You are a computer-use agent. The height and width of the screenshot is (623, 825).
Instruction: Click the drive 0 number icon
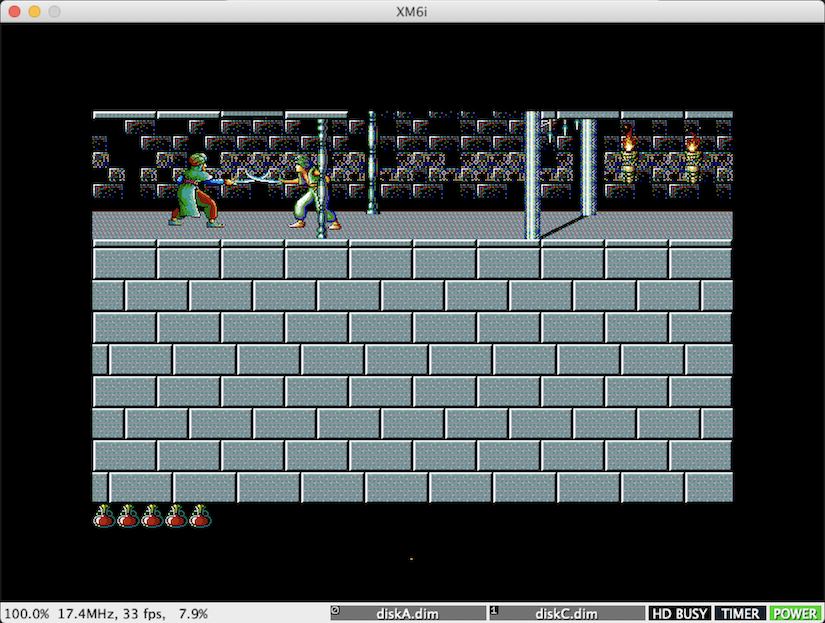pos(335,611)
